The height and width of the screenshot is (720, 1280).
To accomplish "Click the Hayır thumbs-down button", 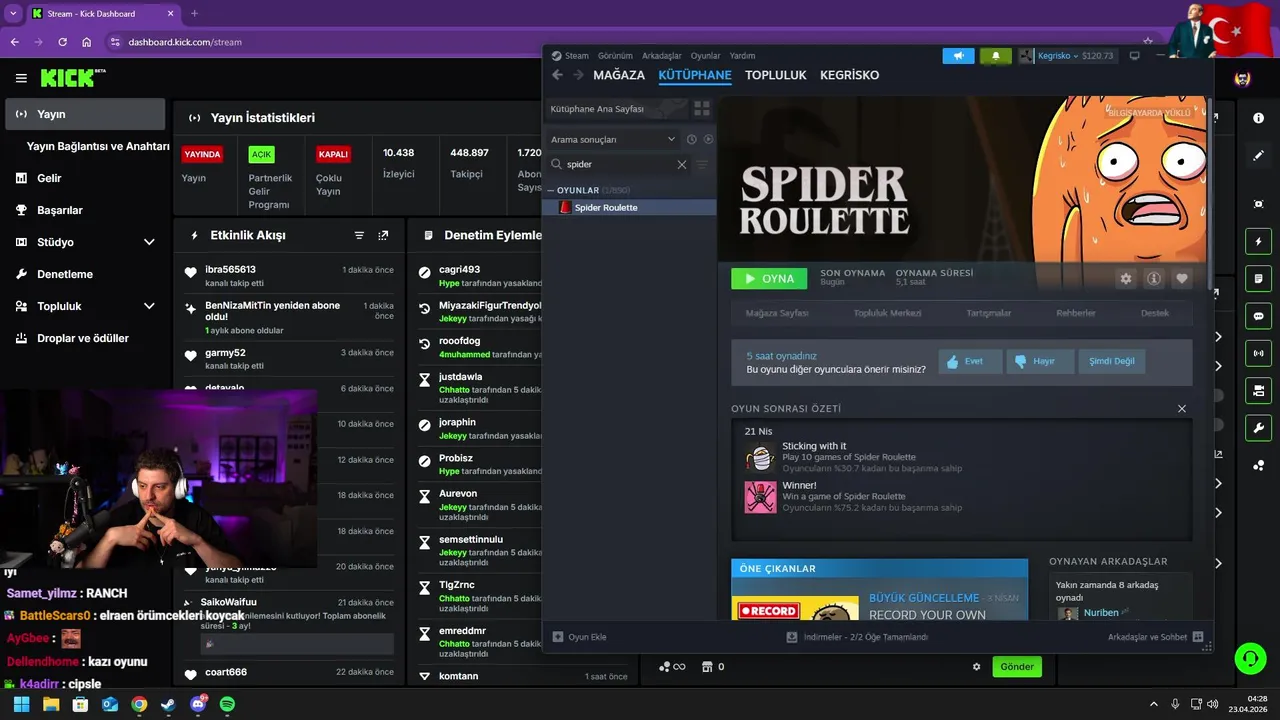I will (x=1041, y=361).
